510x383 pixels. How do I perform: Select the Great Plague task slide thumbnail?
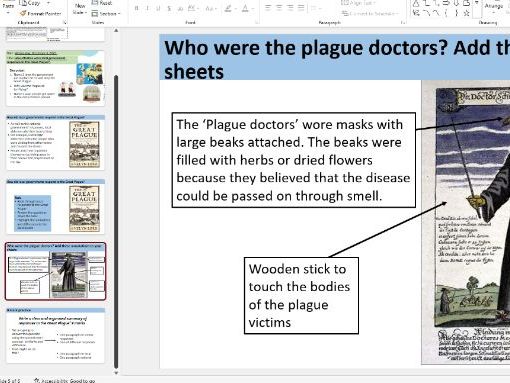click(x=55, y=207)
